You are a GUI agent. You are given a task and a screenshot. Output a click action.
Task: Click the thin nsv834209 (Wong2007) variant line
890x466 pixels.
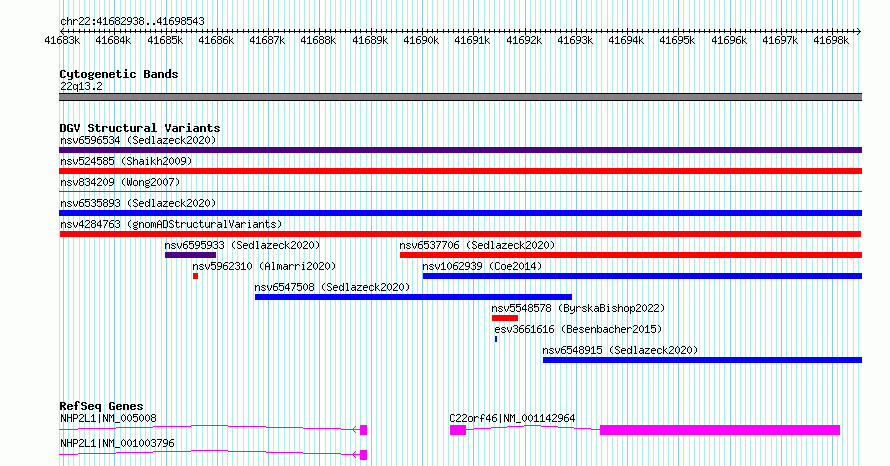click(x=460, y=192)
